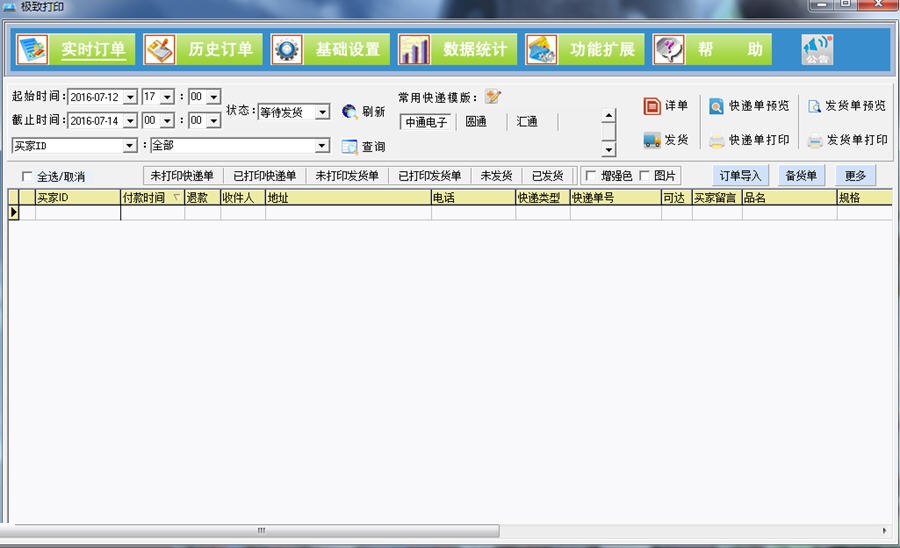This screenshot has height=548, width=900.
Task: Click the 发货 truck icon
Action: pyautogui.click(x=652, y=140)
